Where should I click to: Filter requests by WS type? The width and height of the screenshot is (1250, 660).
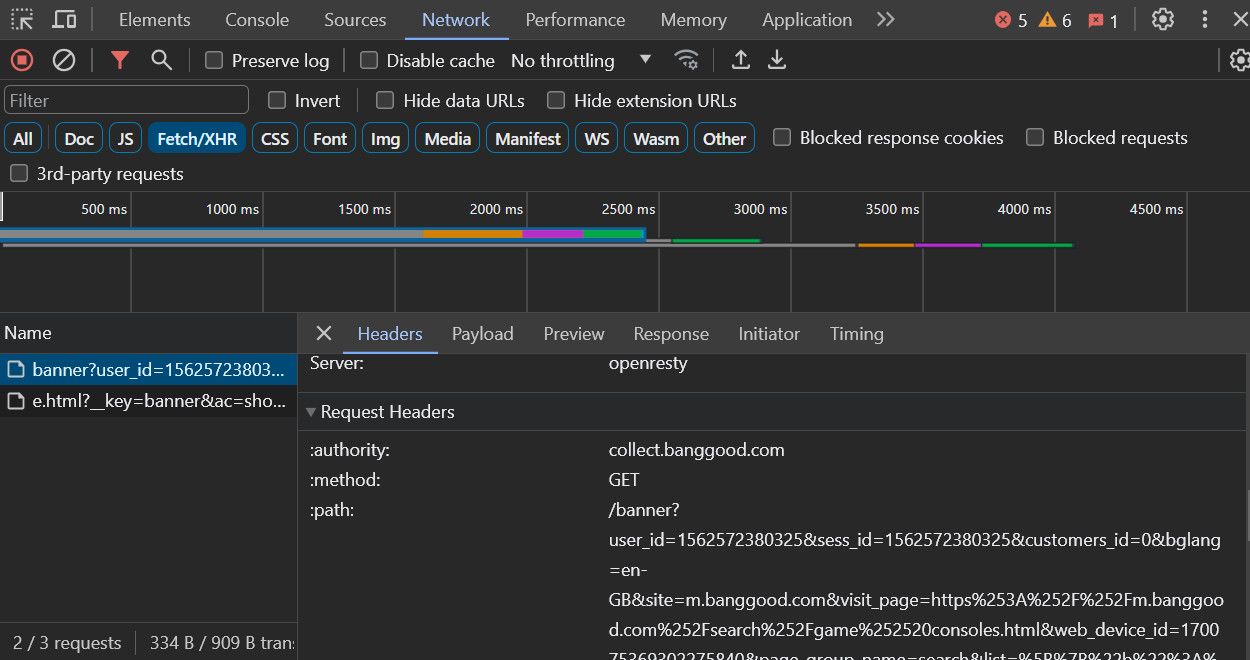[597, 138]
